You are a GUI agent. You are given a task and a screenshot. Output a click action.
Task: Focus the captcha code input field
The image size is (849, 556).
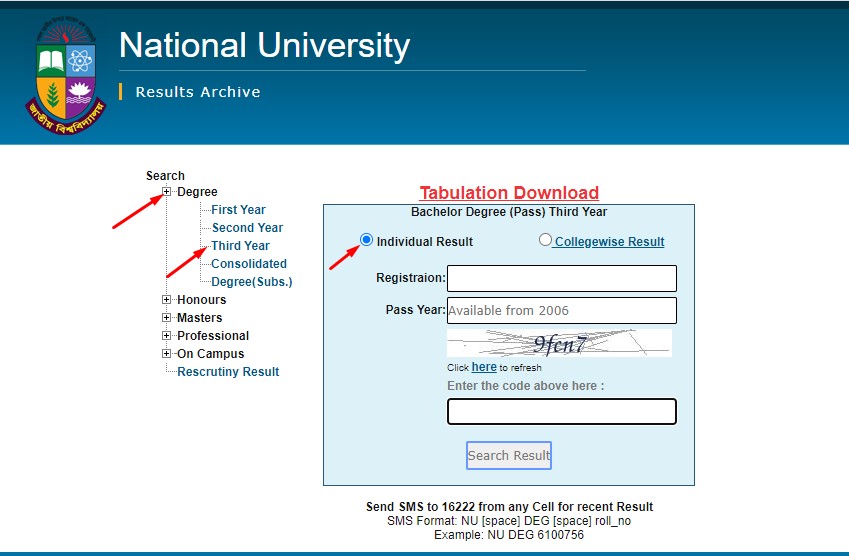point(562,411)
